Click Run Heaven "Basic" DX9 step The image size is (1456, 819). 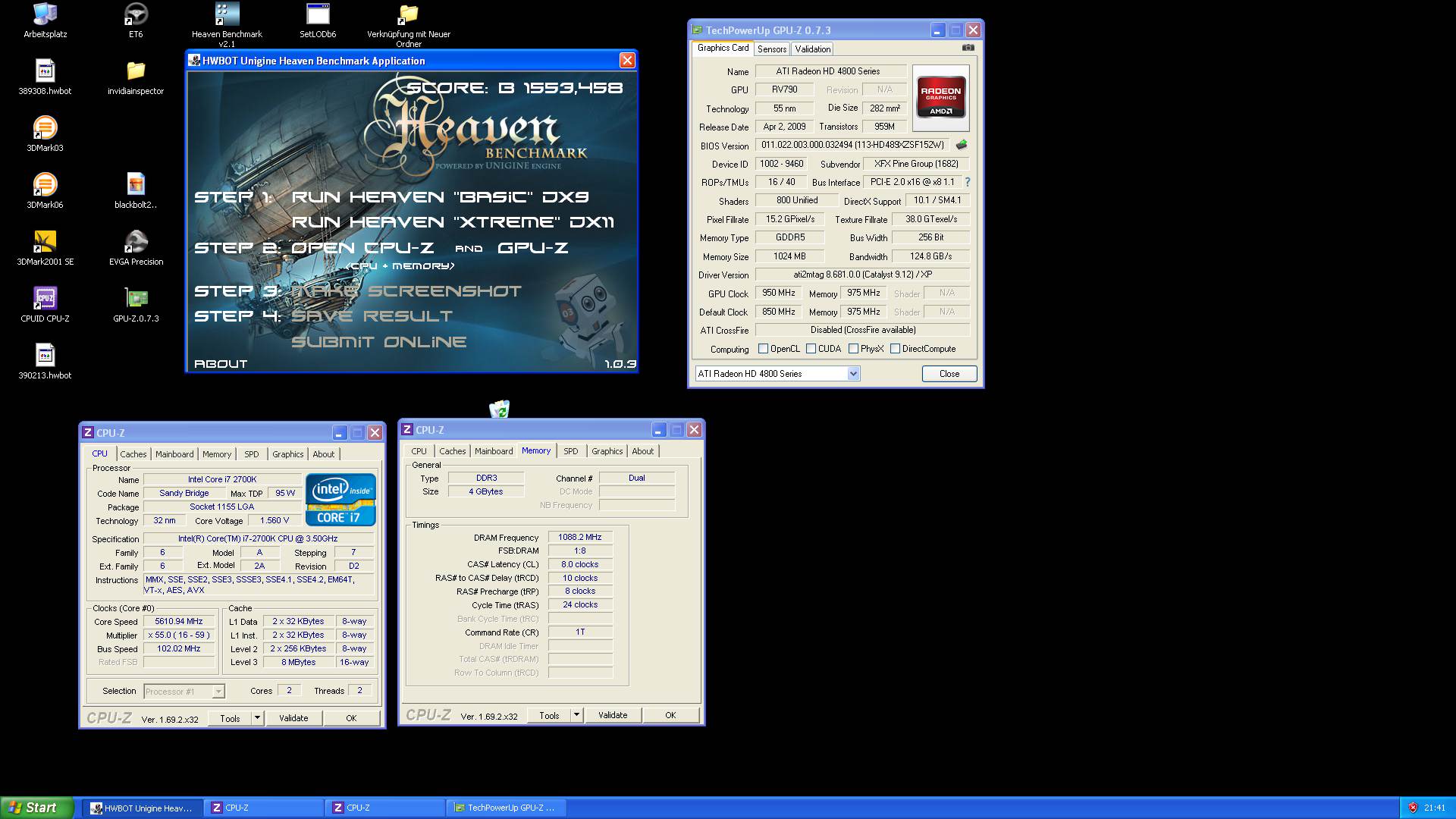(x=440, y=197)
